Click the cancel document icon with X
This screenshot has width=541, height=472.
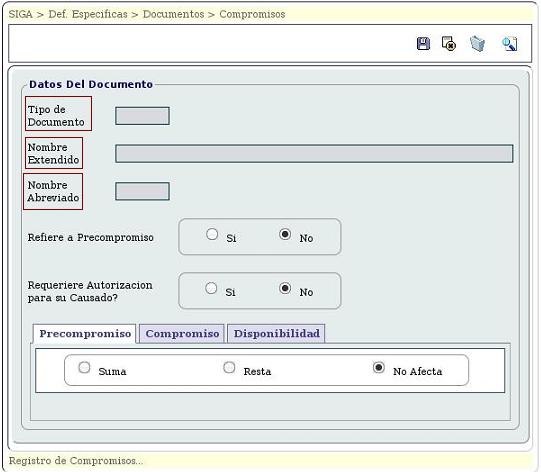pos(449,44)
